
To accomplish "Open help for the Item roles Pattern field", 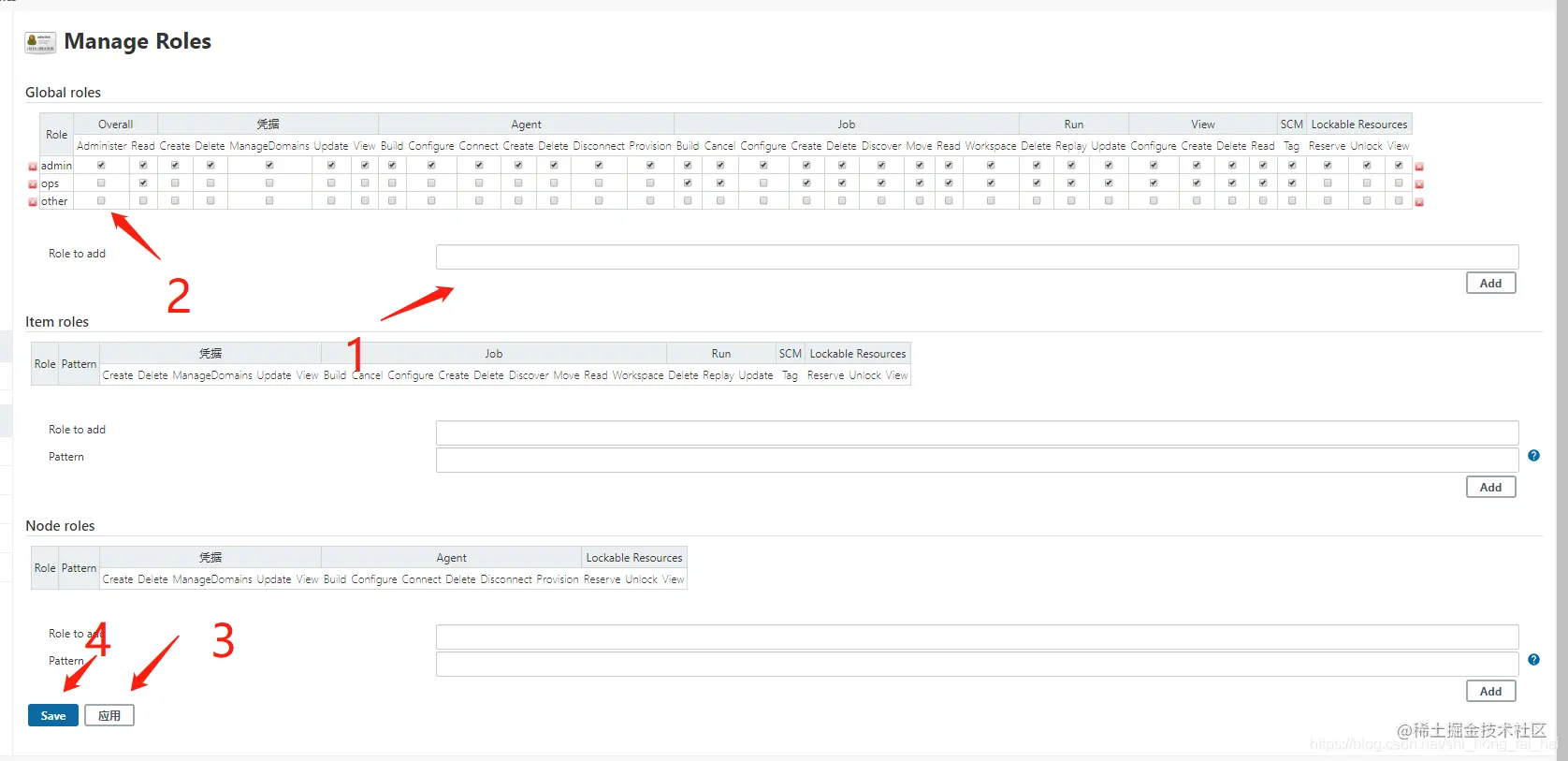I will (x=1533, y=456).
